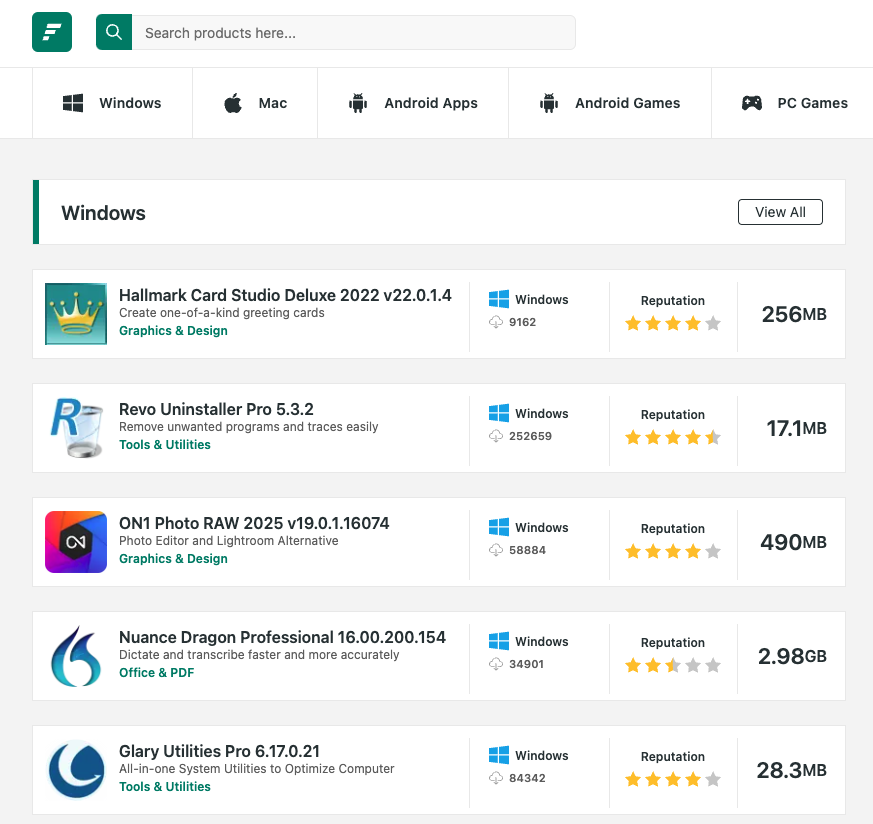Viewport: 873px width, 824px height.
Task: Click 'Create one-of-a-kind greeting cards' description
Action: pyautogui.click(x=222, y=313)
